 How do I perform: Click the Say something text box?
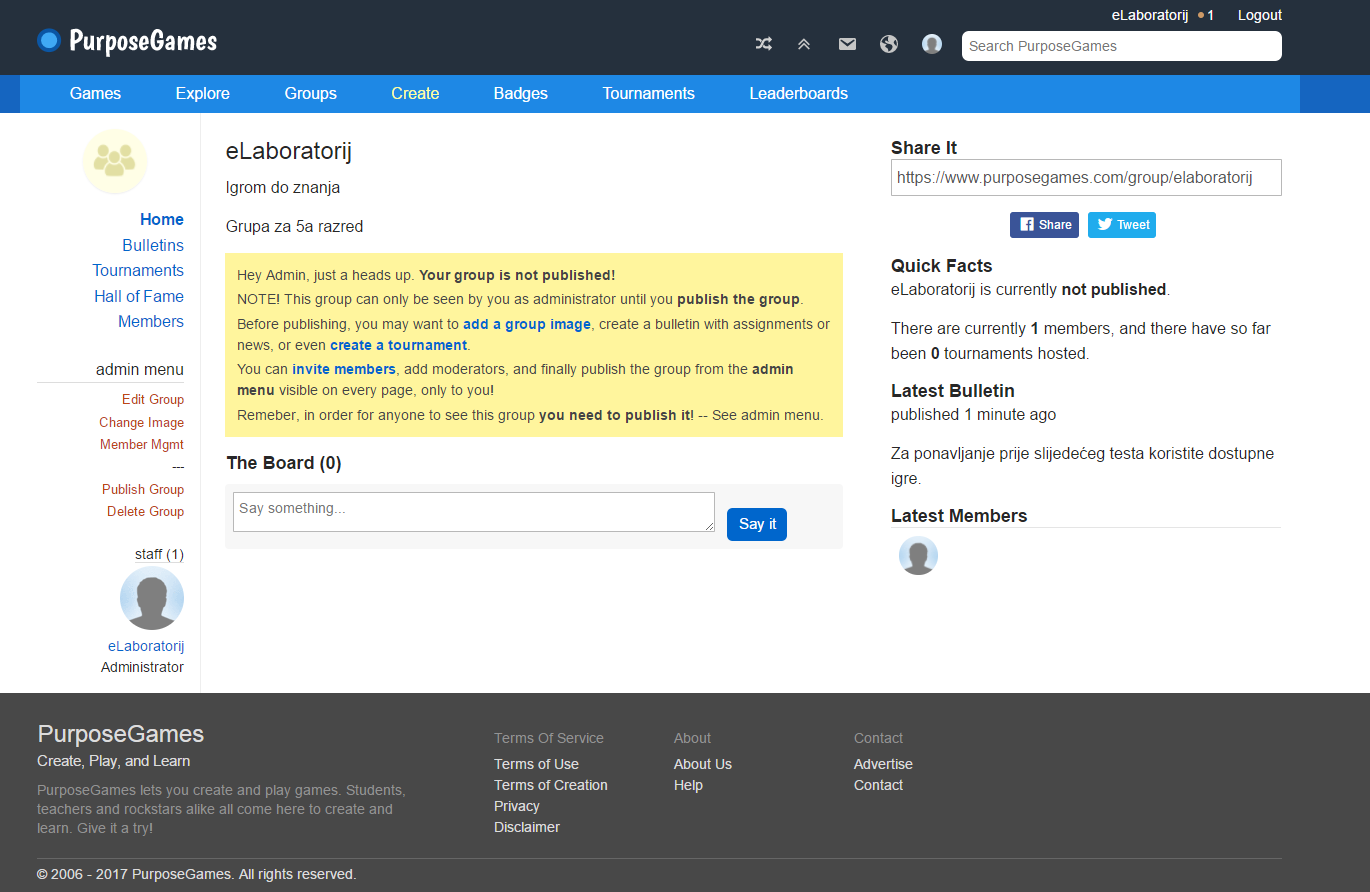click(473, 511)
